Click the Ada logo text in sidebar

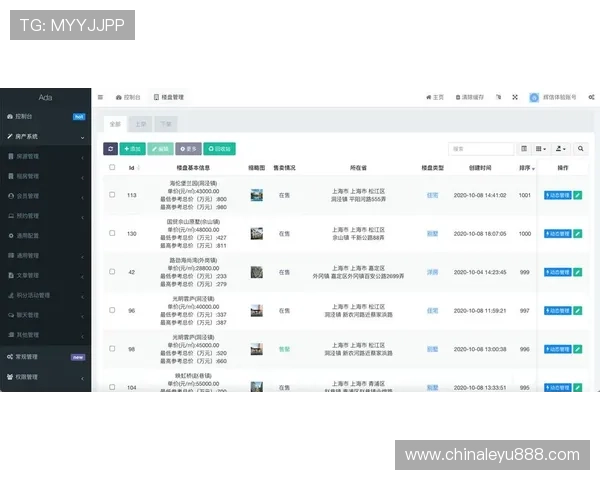[x=45, y=97]
